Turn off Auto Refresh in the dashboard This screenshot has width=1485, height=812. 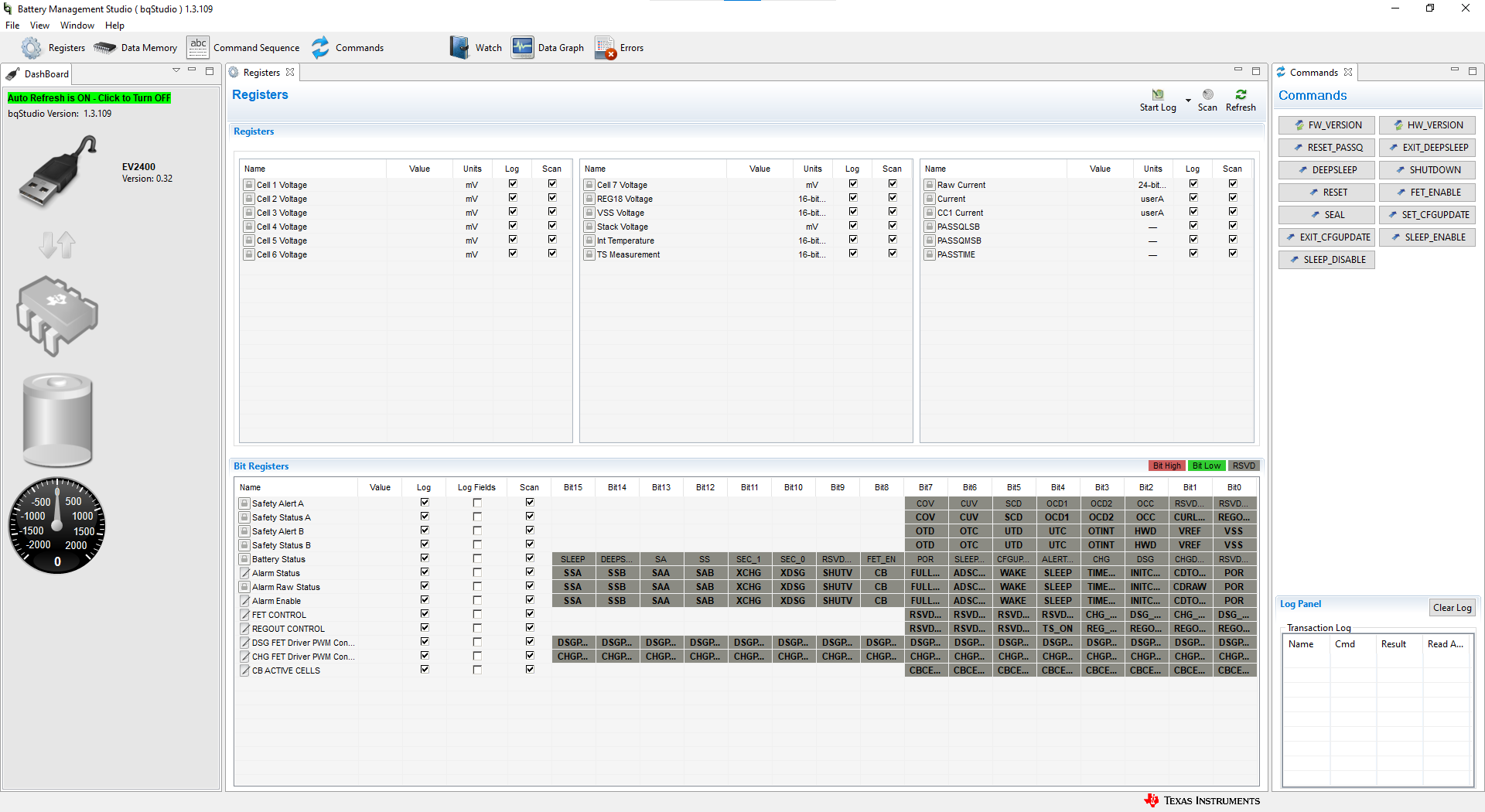[x=89, y=98]
